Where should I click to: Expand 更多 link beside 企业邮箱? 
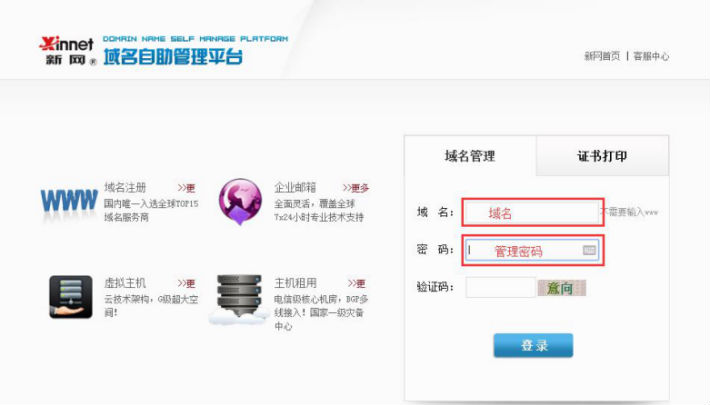point(356,188)
